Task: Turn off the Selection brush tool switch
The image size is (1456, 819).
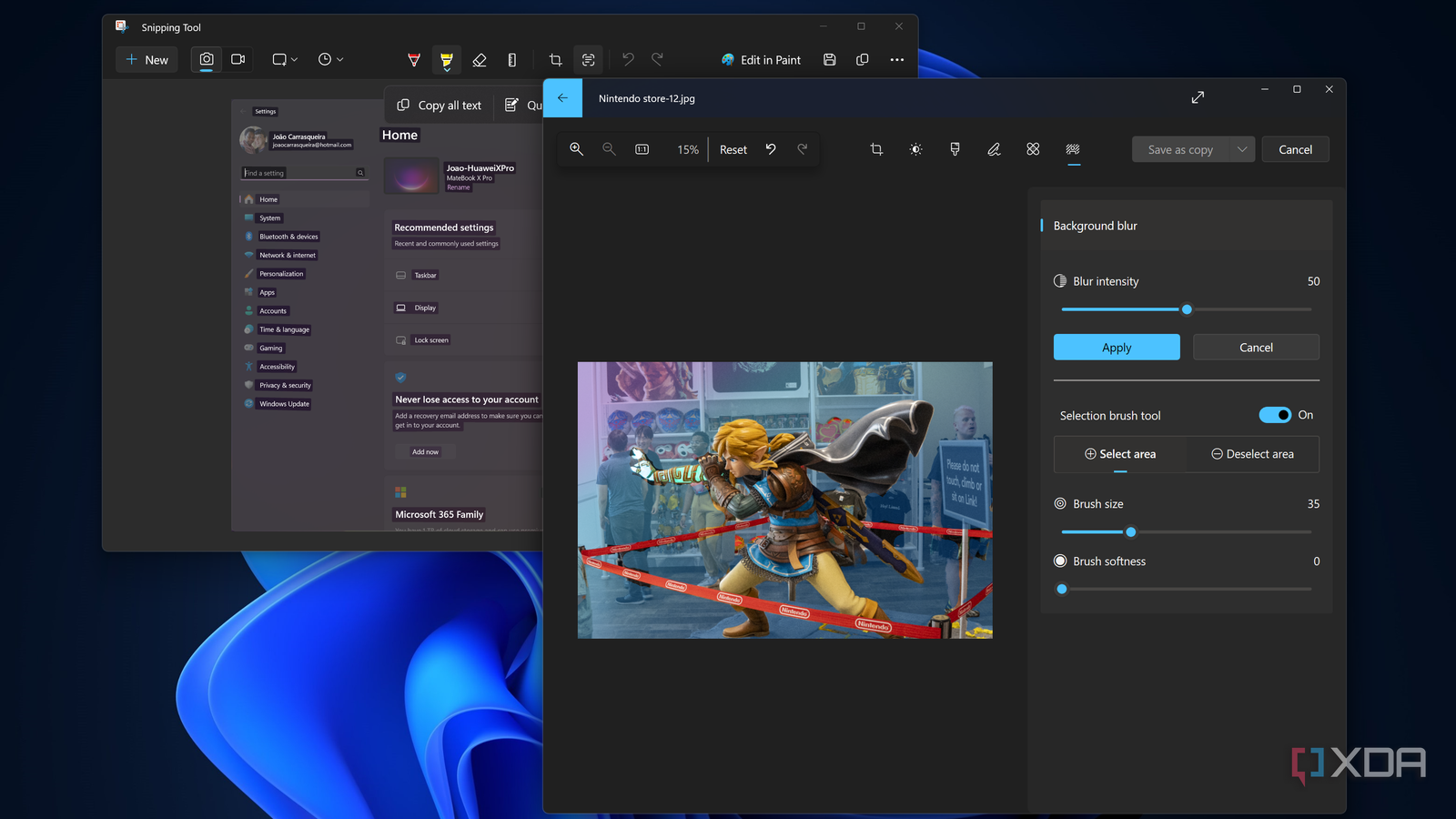Action: pyautogui.click(x=1274, y=415)
